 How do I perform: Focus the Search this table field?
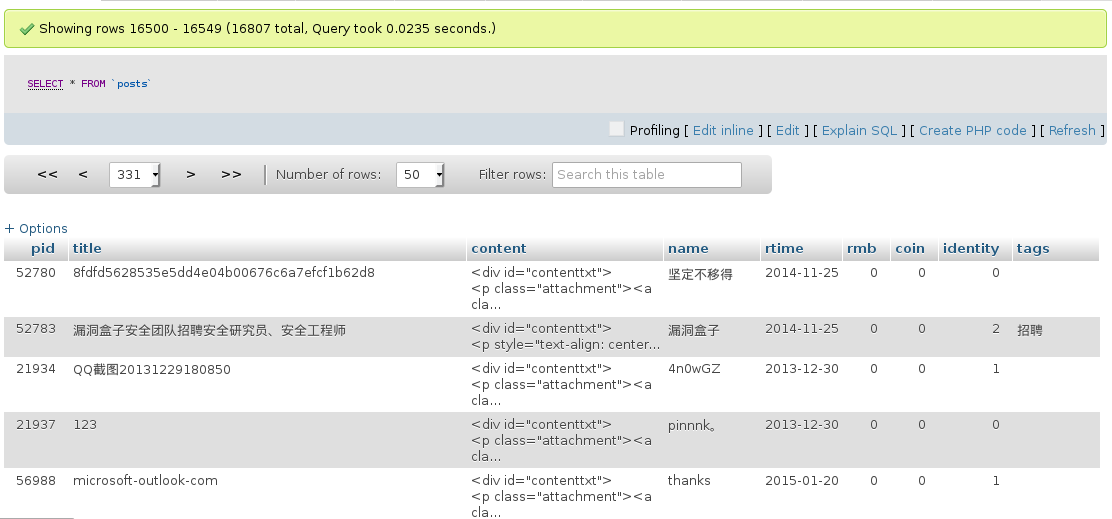tap(647, 174)
